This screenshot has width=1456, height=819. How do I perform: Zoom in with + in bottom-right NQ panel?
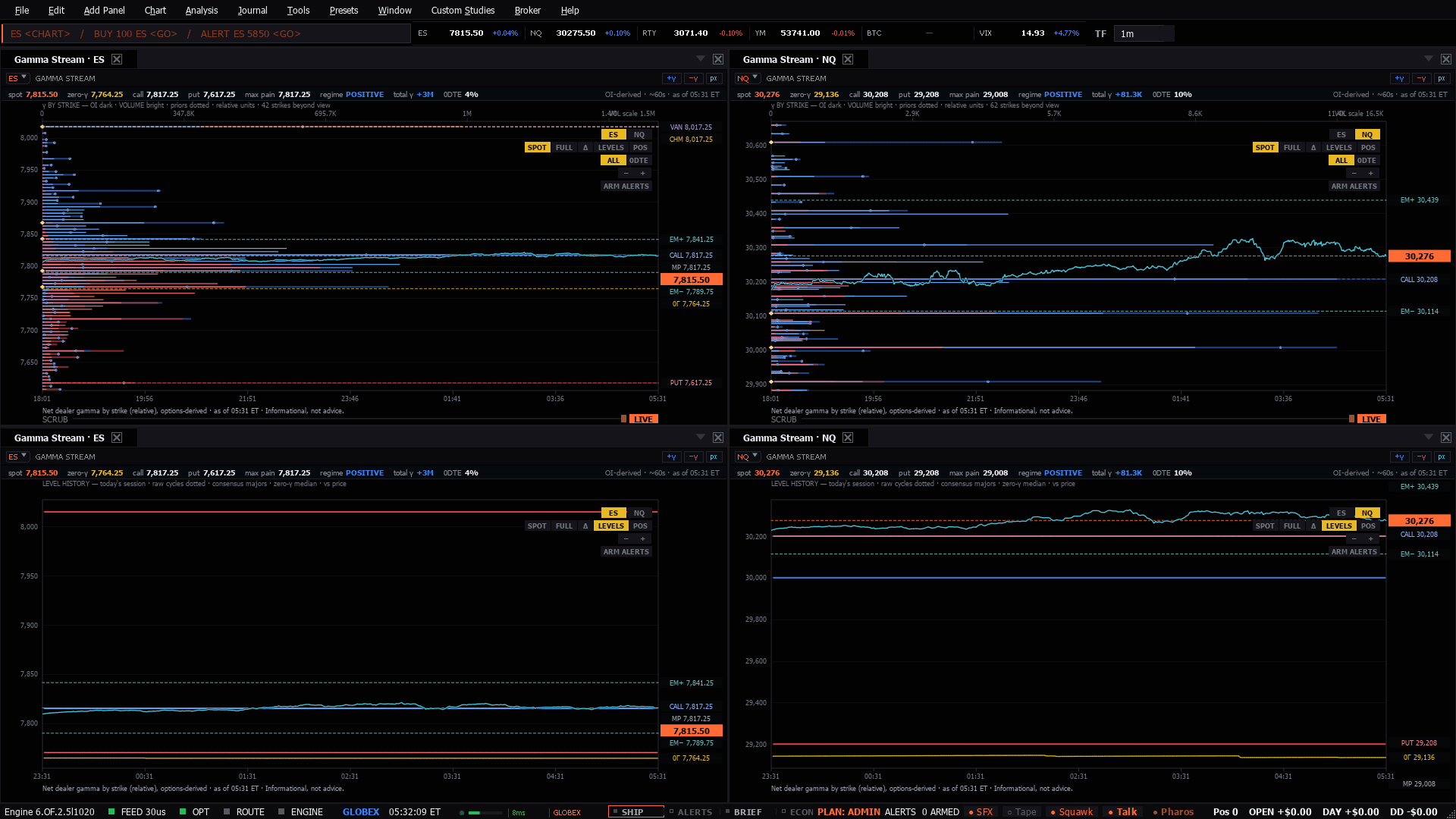point(1371,539)
